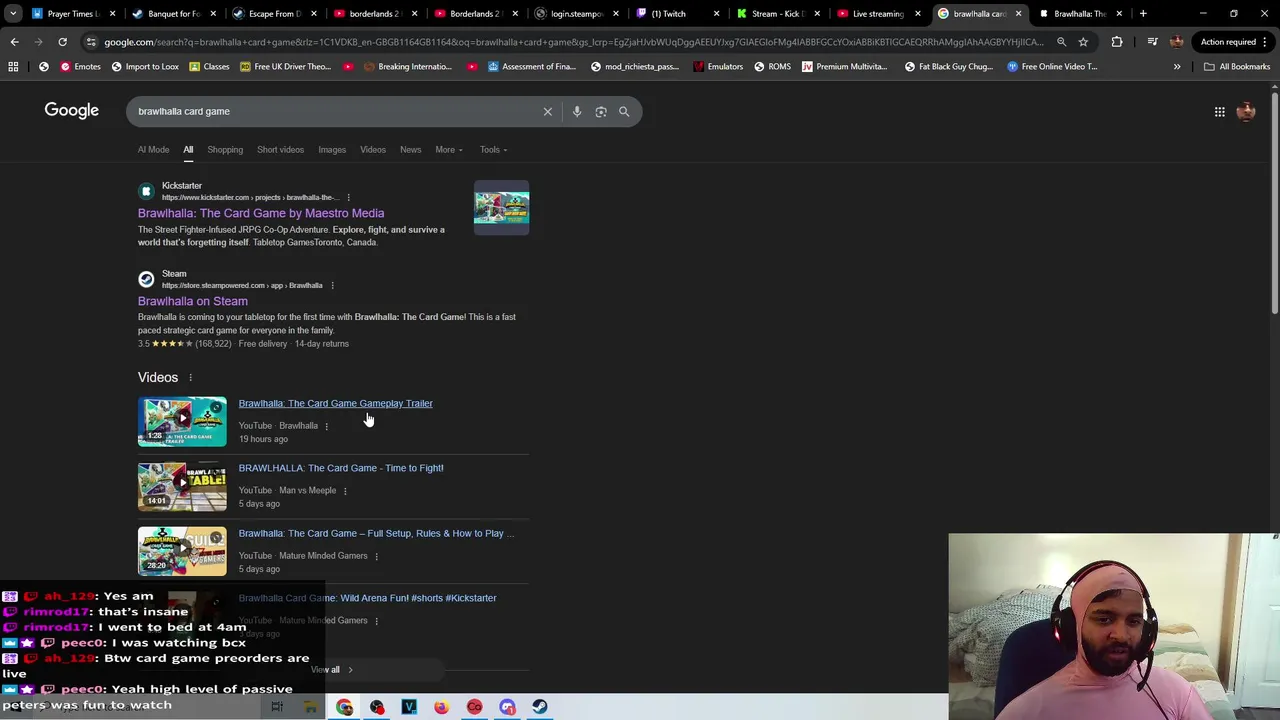Reload the current page

click(x=62, y=42)
